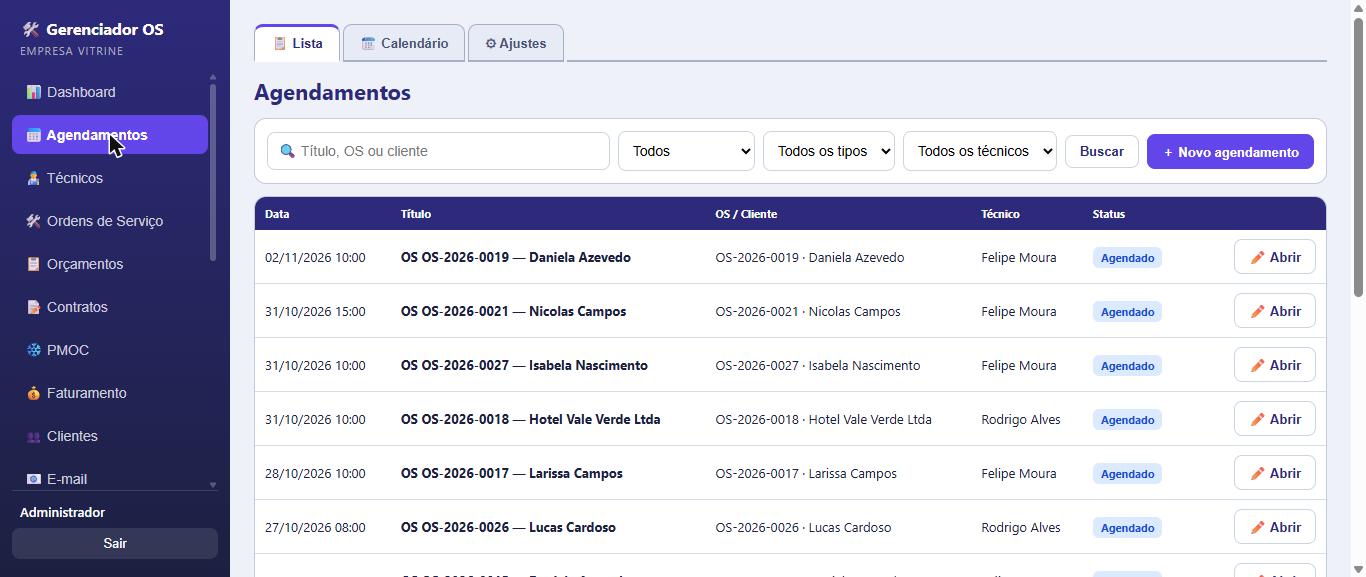Click pencil icon in Lucas Cardoso row

pyautogui.click(x=1258, y=527)
